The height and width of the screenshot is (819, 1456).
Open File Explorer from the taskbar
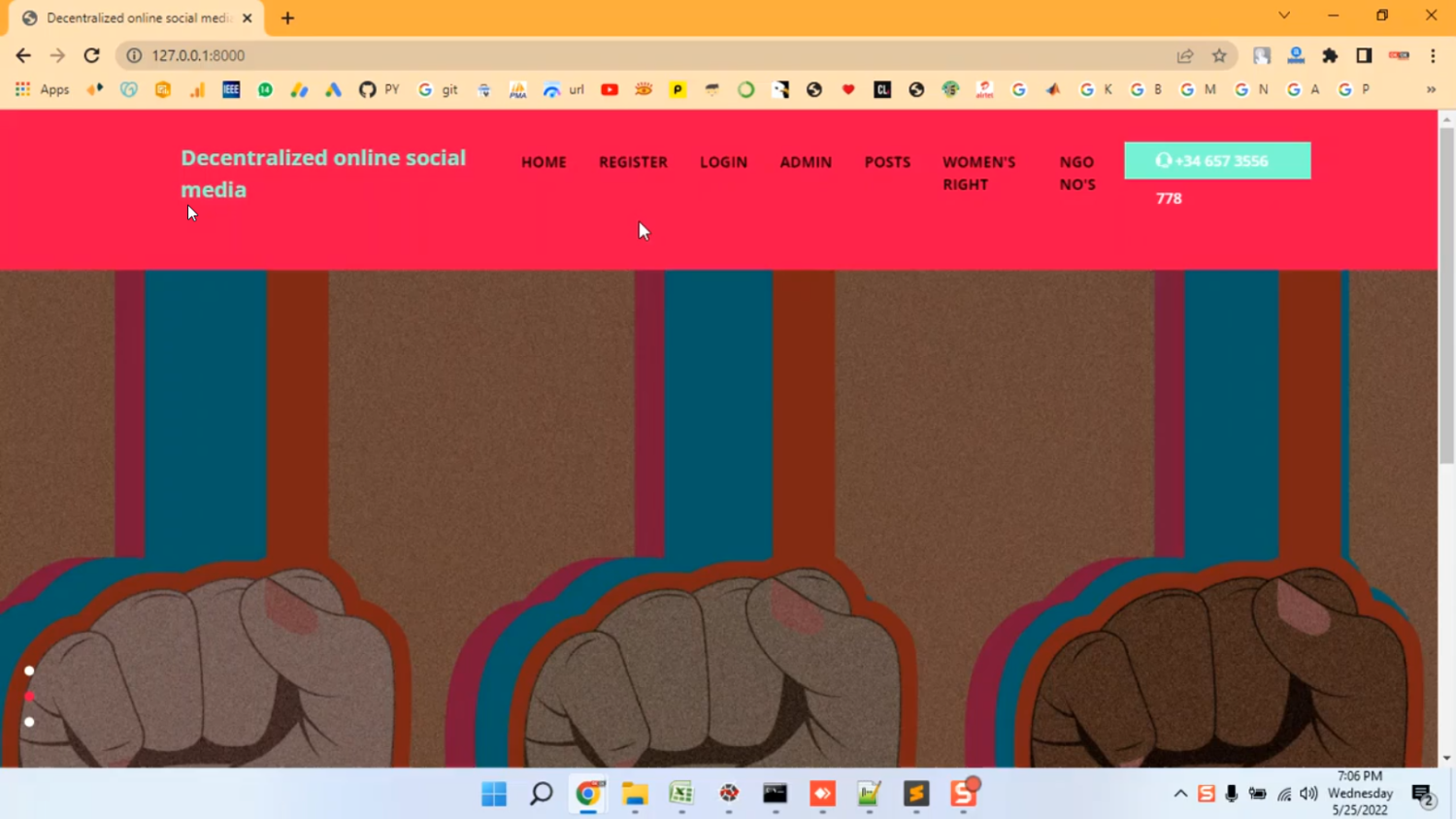point(635,794)
